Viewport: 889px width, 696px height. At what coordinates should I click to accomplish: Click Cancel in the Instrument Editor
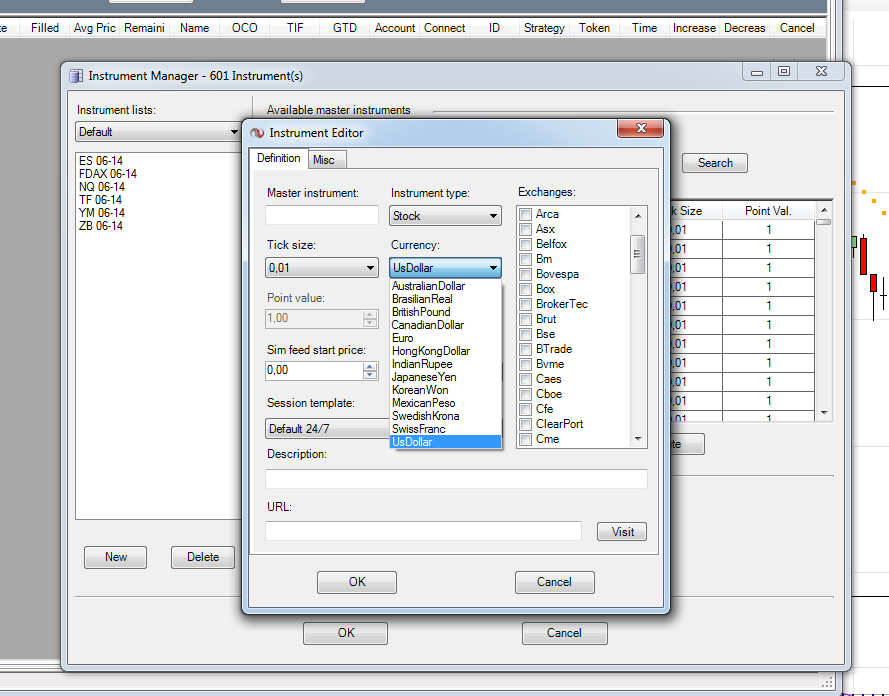coord(554,582)
